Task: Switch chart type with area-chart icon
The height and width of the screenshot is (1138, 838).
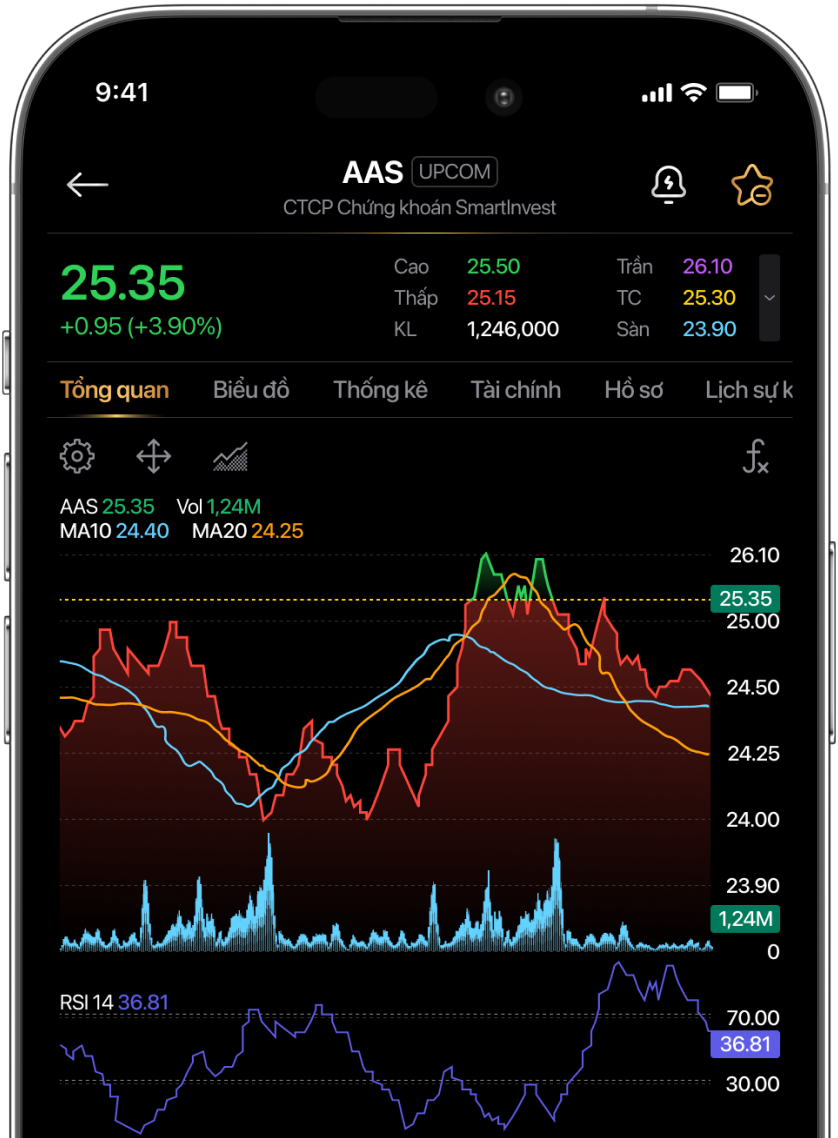Action: pyautogui.click(x=230, y=458)
